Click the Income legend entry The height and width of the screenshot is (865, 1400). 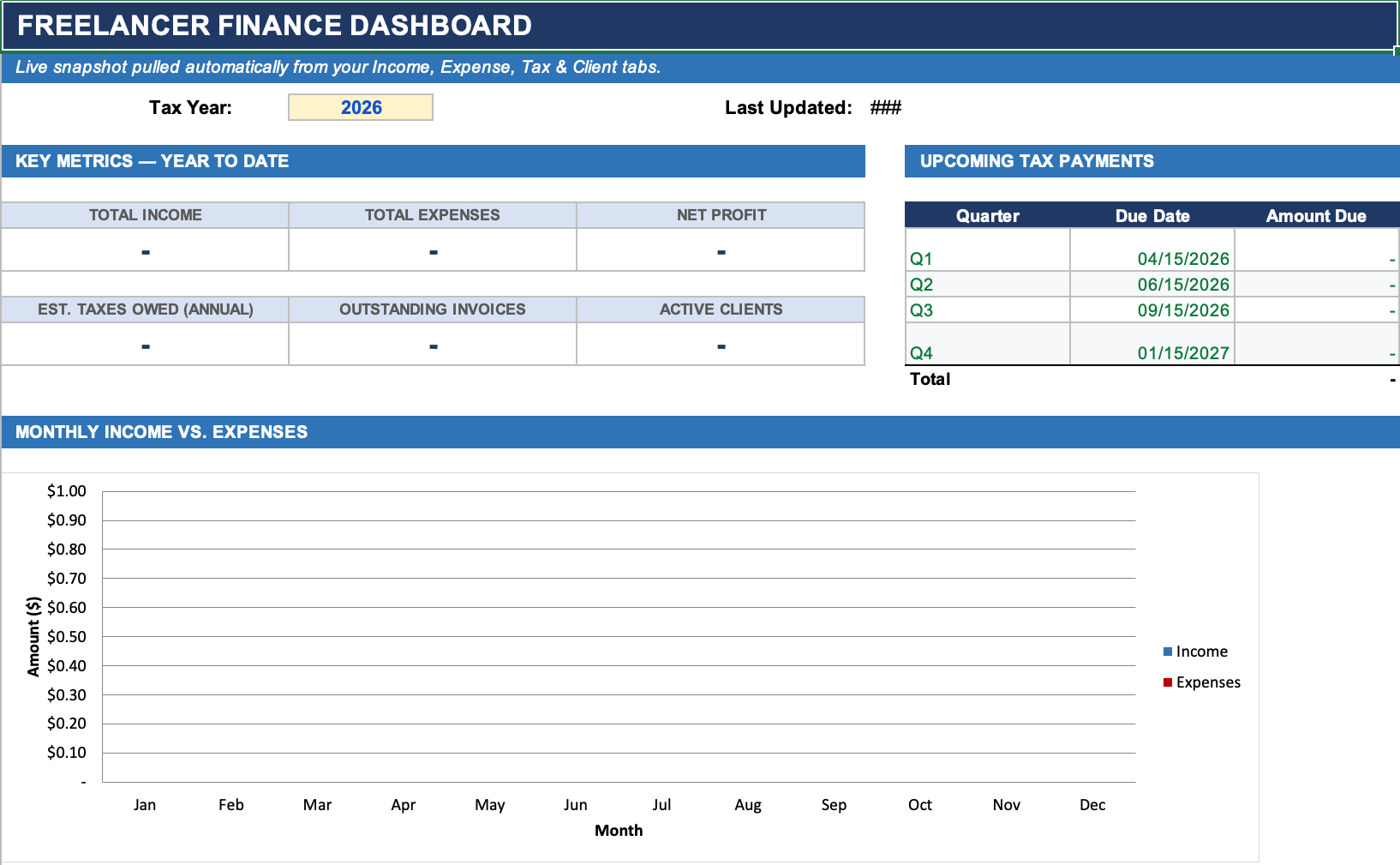(1195, 652)
